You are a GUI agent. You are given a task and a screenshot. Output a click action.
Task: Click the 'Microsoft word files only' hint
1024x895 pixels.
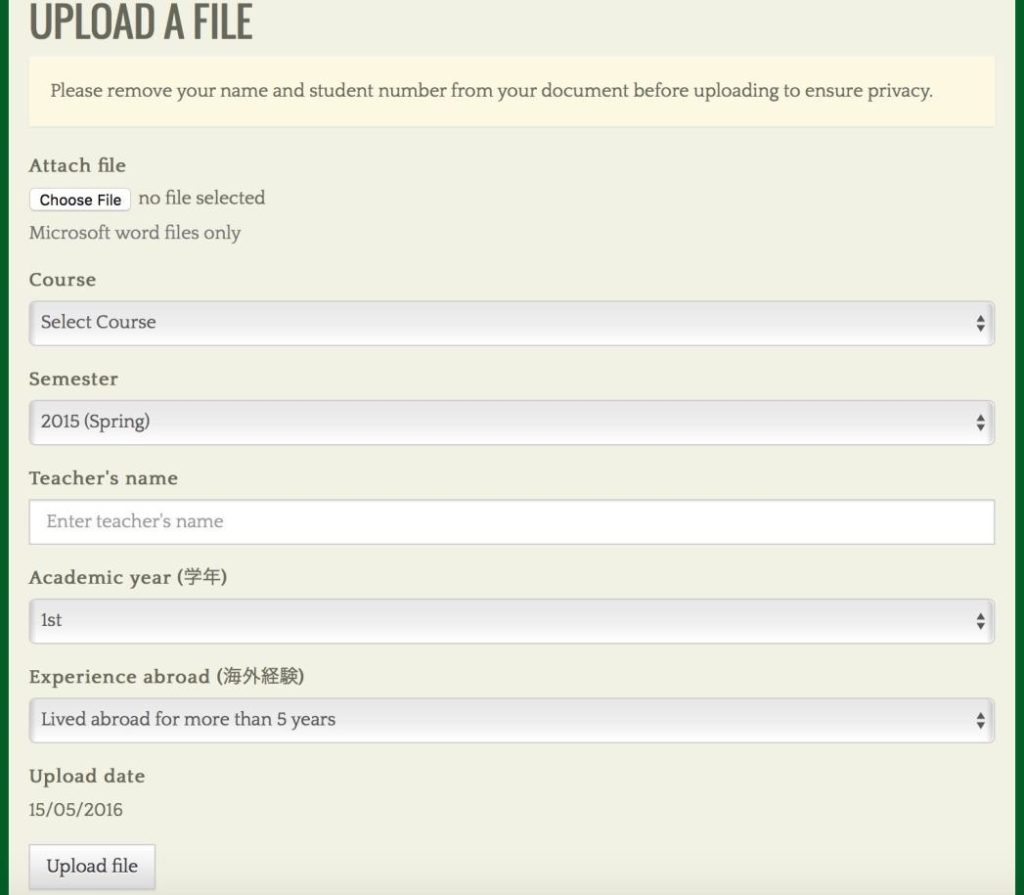(x=135, y=233)
